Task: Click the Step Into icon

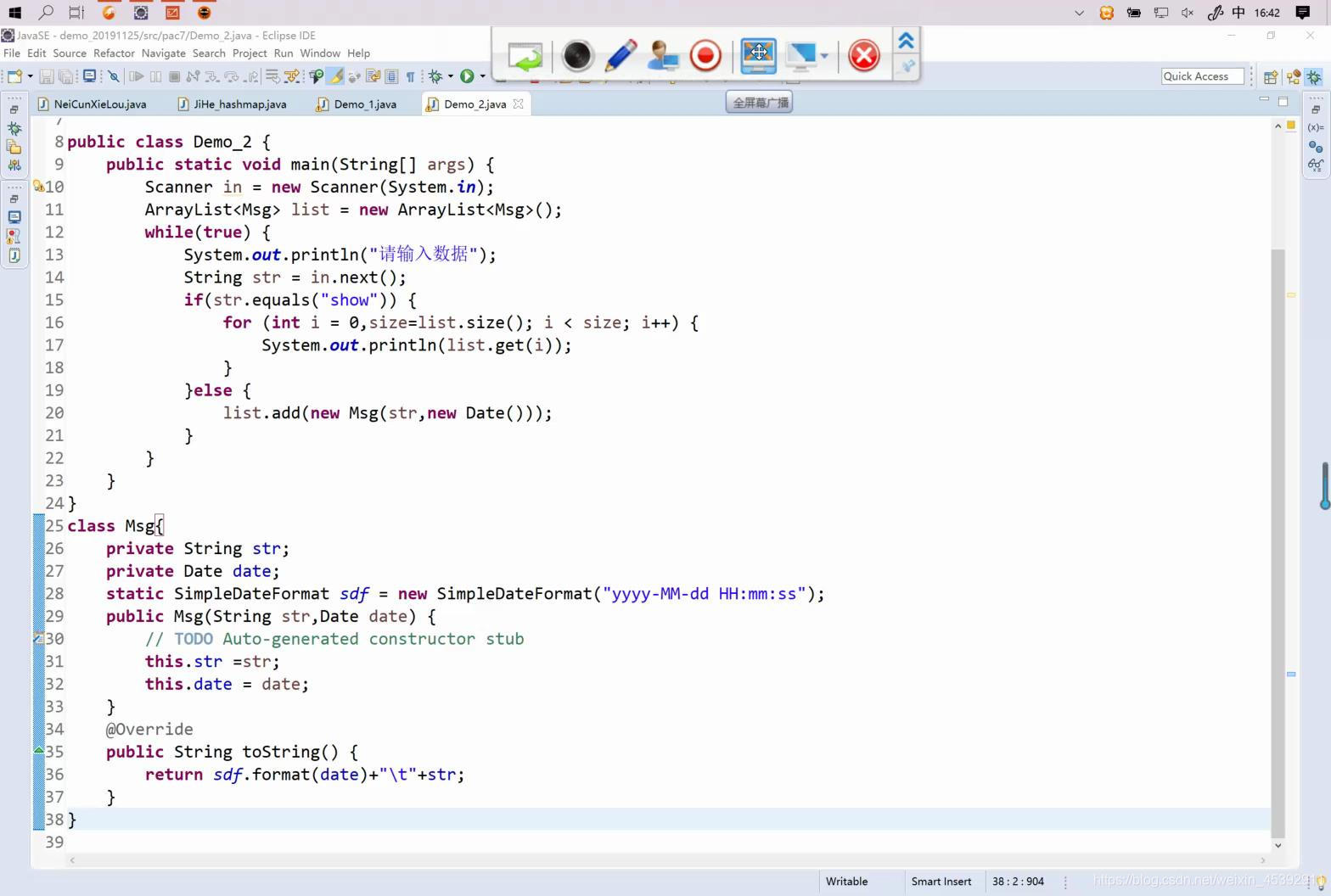Action: [x=212, y=76]
